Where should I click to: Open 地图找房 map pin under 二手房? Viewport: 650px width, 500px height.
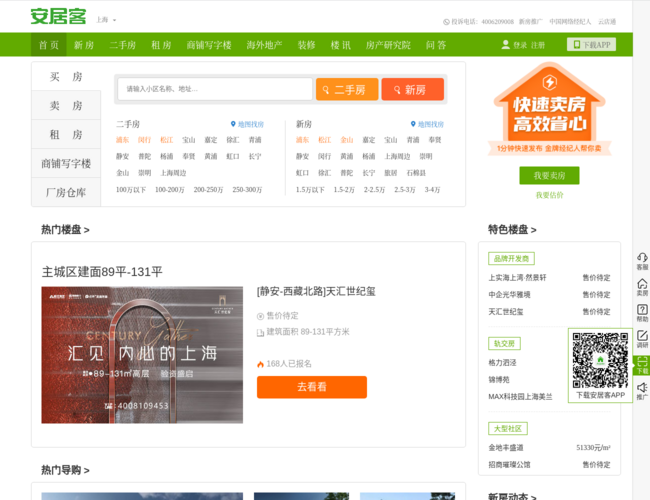pos(233,124)
